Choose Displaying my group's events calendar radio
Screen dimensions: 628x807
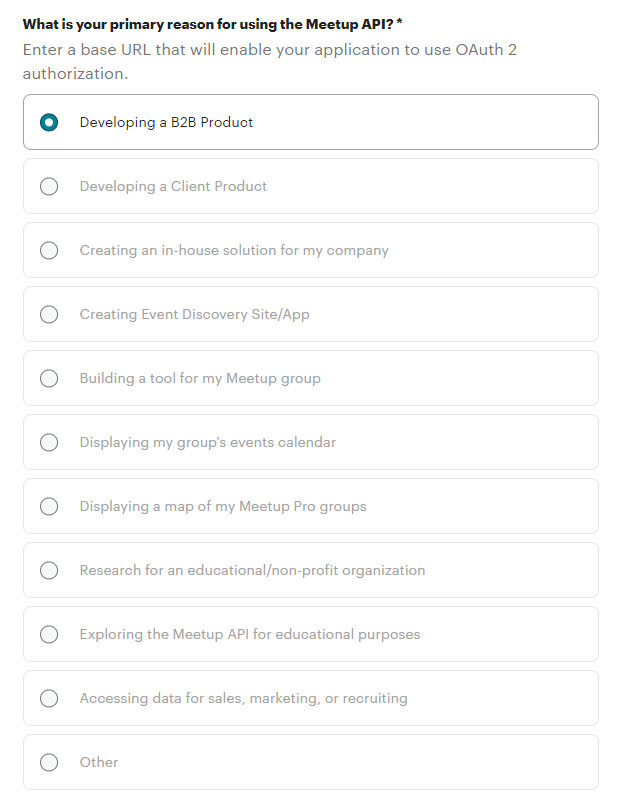[x=49, y=442]
